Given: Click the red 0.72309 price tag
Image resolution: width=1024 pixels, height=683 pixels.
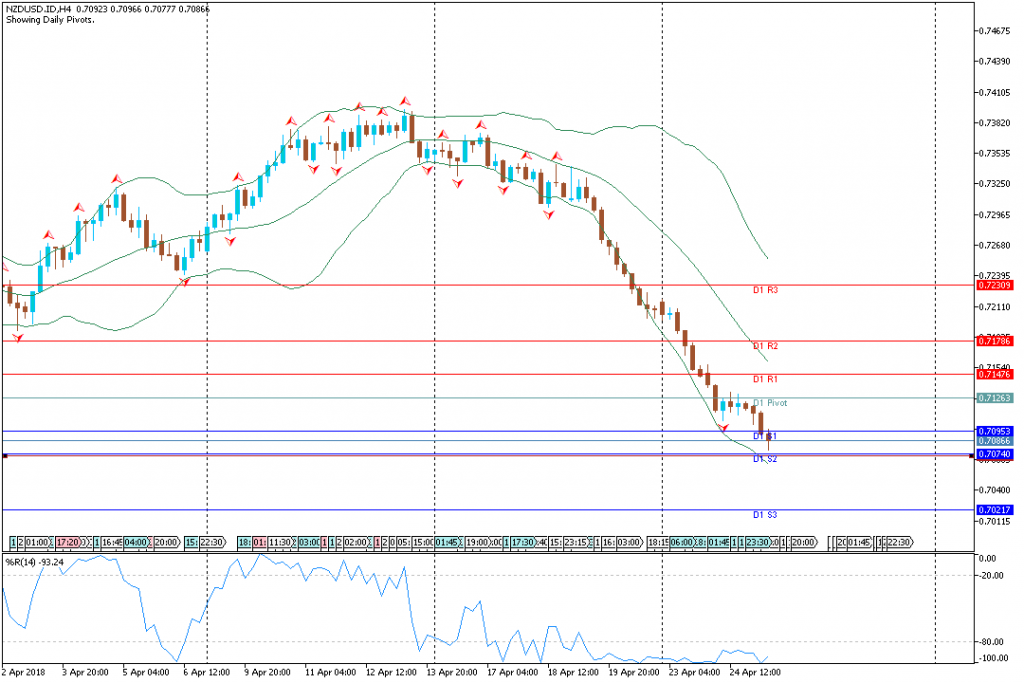Looking at the screenshot, I should click(x=996, y=286).
